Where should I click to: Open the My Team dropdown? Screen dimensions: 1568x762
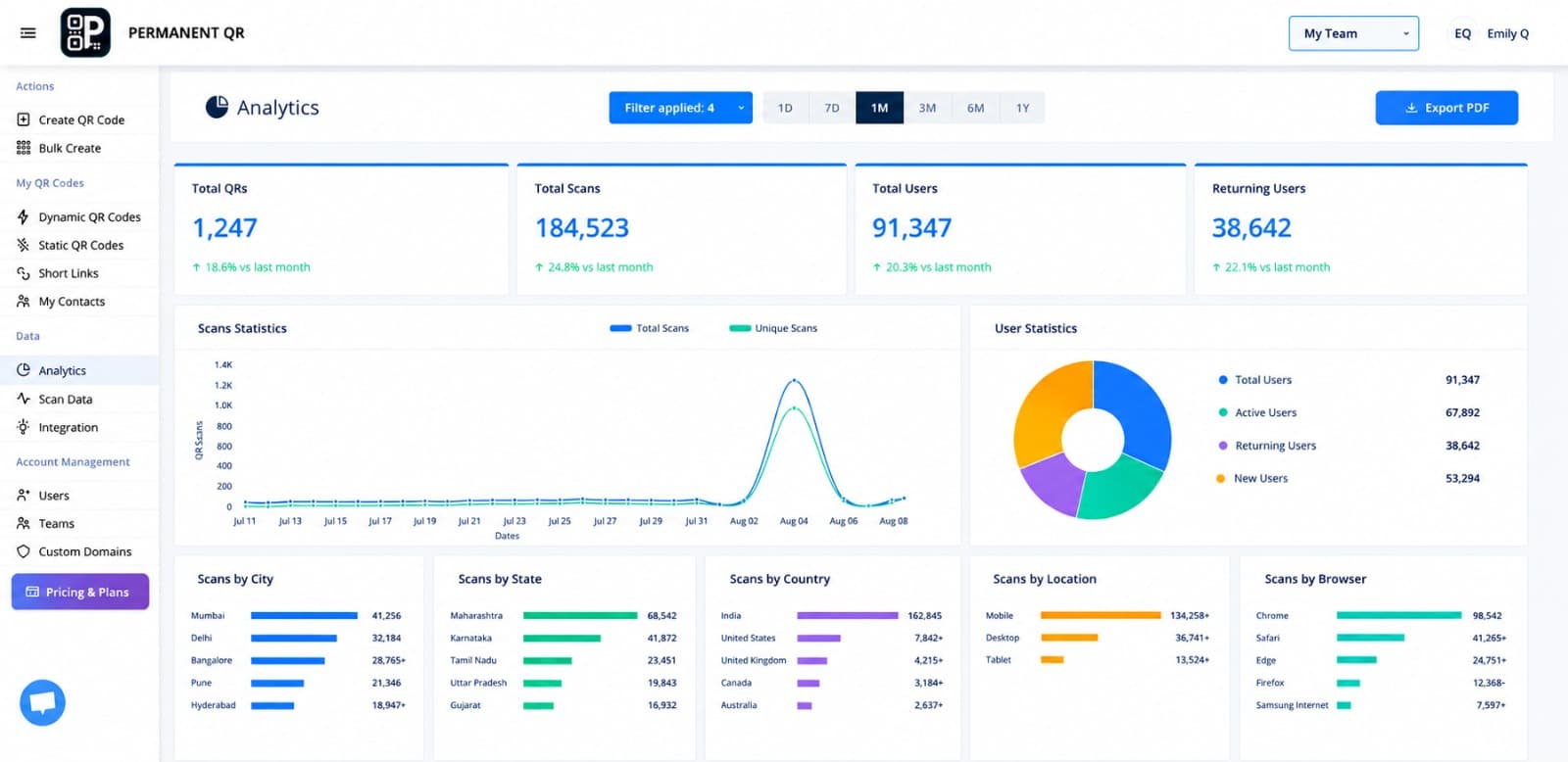1353,33
